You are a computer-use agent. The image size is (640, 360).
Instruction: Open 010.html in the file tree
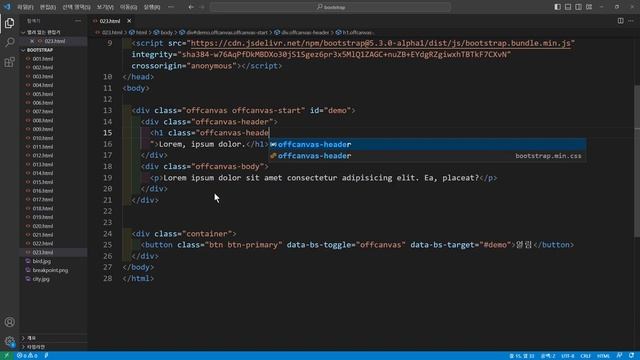click(53, 138)
